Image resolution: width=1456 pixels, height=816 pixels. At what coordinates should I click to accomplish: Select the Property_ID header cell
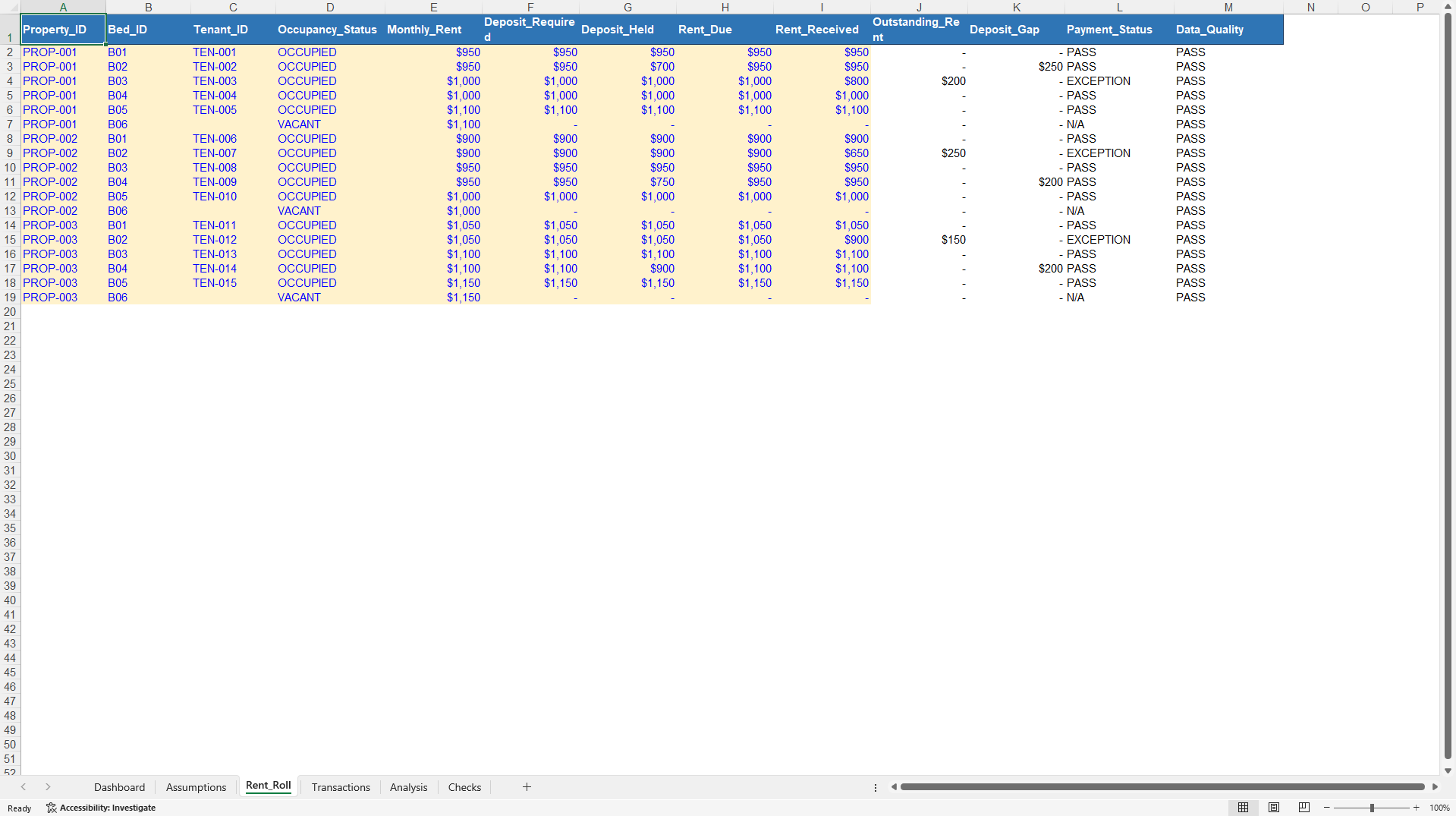[63, 30]
